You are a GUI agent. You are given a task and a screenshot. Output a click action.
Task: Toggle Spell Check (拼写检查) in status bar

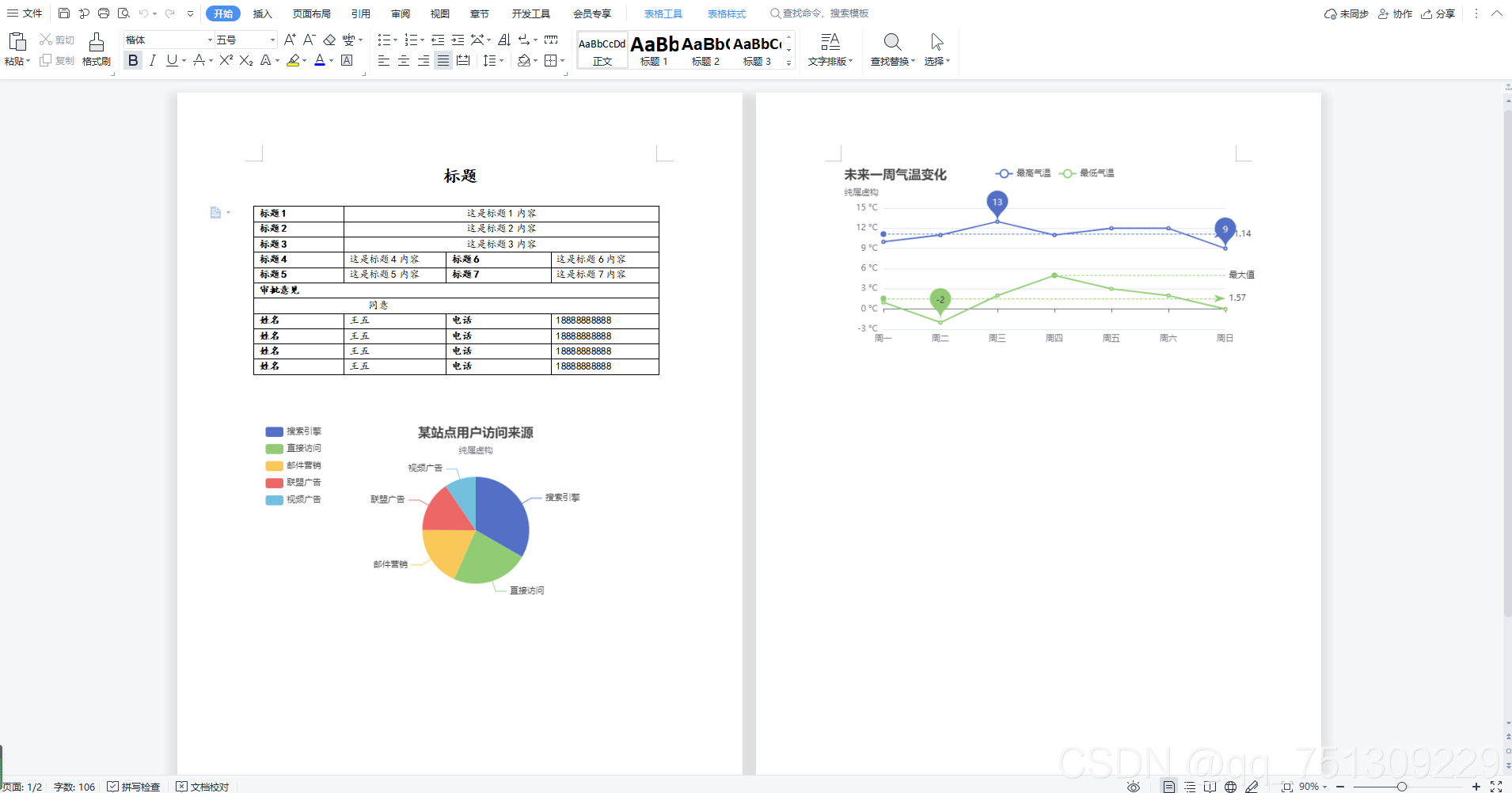(x=134, y=787)
